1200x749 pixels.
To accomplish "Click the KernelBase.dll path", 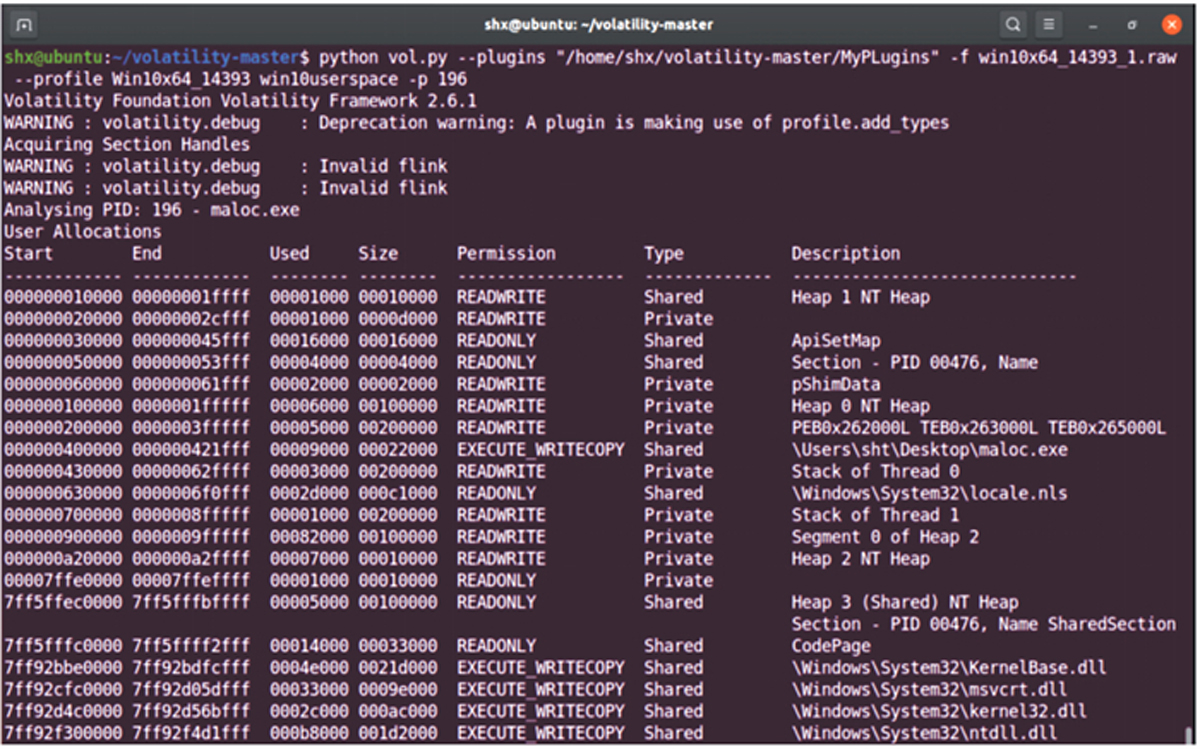I will pos(949,668).
